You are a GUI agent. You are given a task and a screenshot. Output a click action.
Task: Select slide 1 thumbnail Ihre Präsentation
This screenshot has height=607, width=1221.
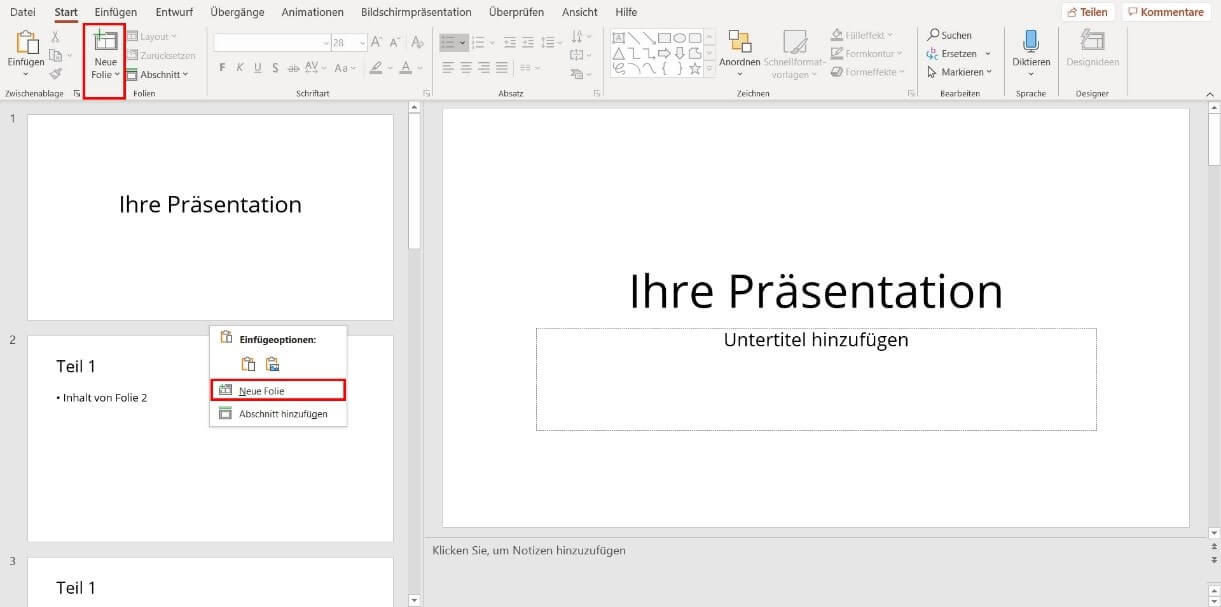210,217
